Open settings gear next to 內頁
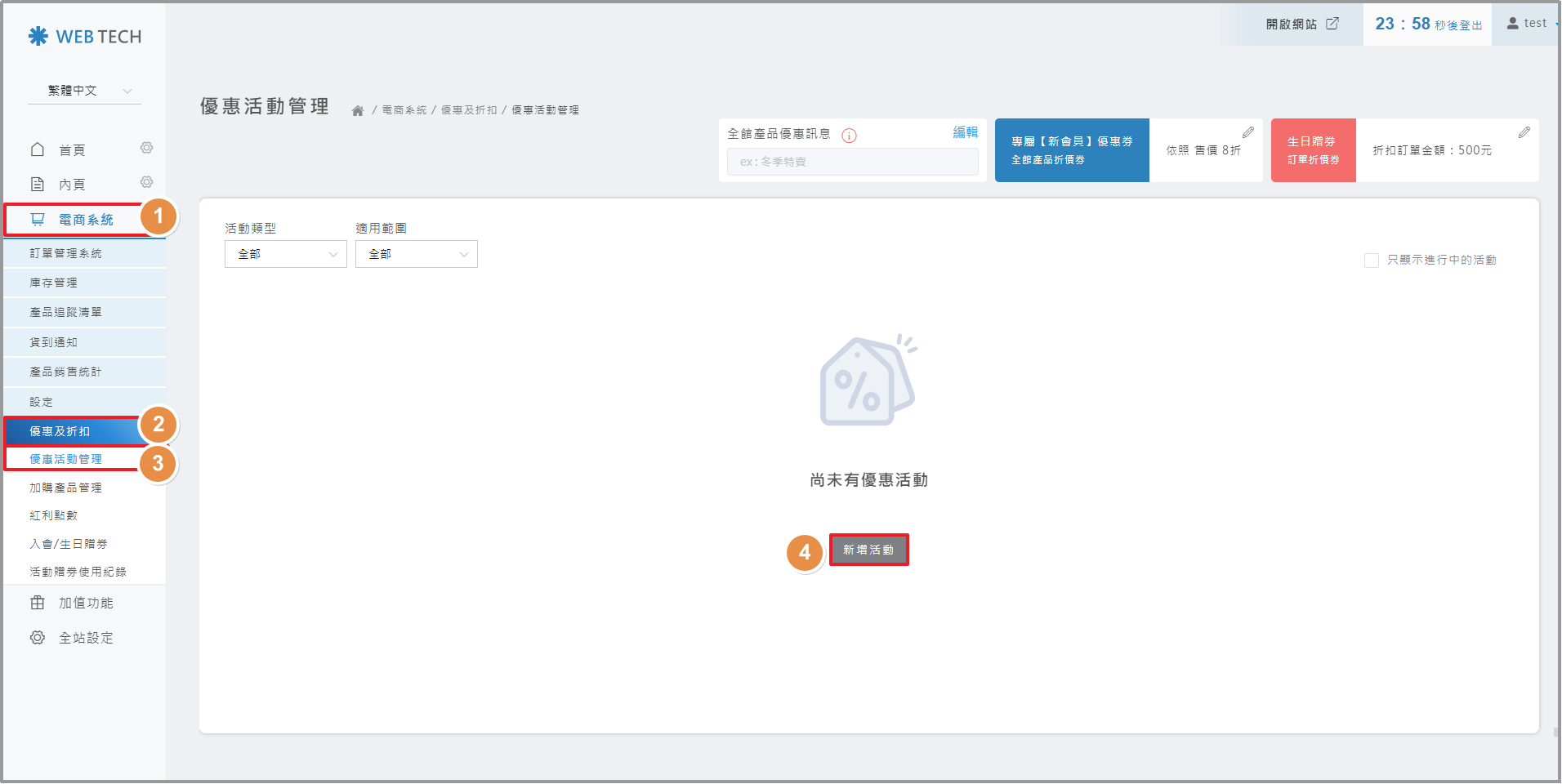This screenshot has width=1562, height=784. (x=146, y=182)
